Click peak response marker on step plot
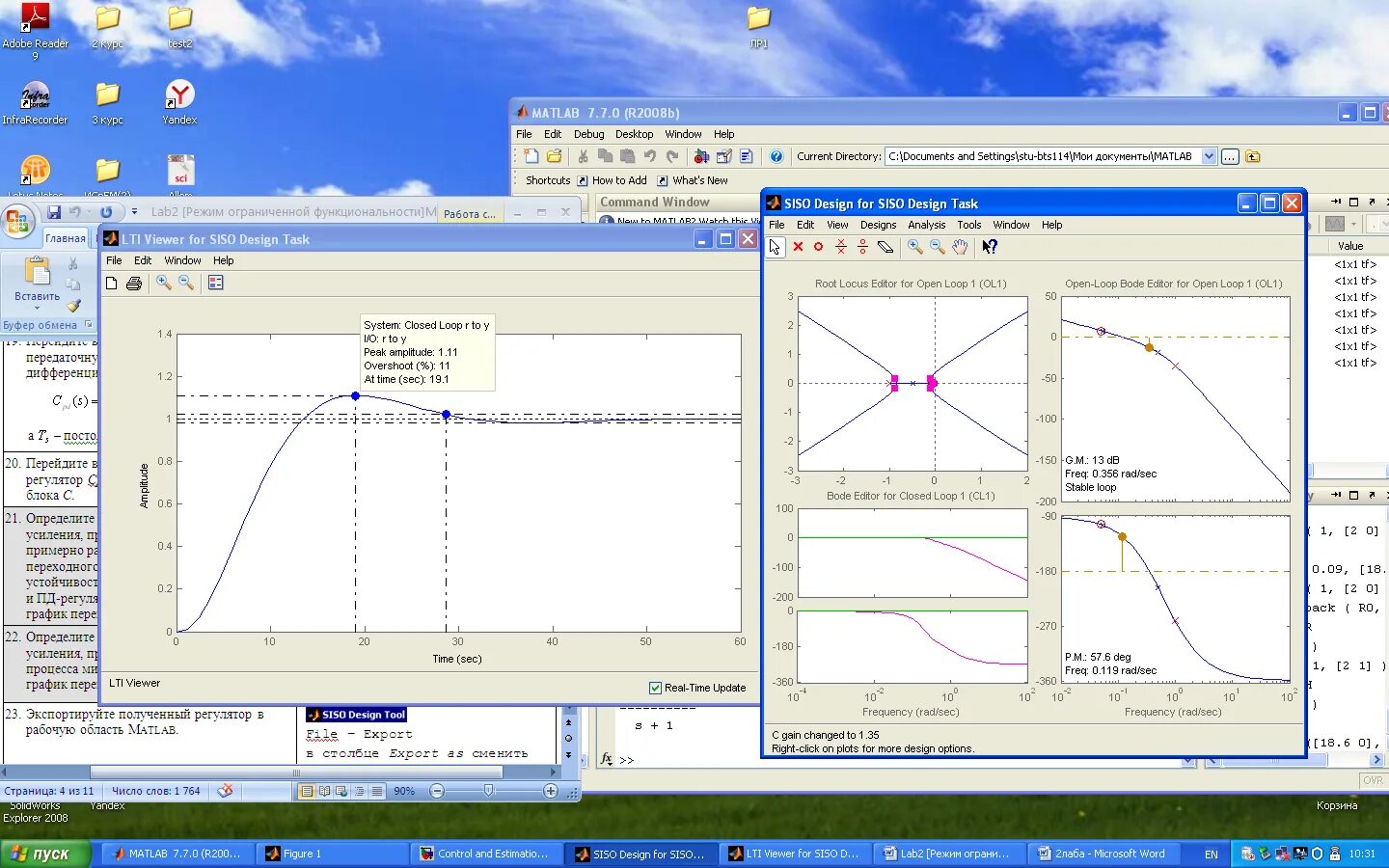 click(x=355, y=395)
